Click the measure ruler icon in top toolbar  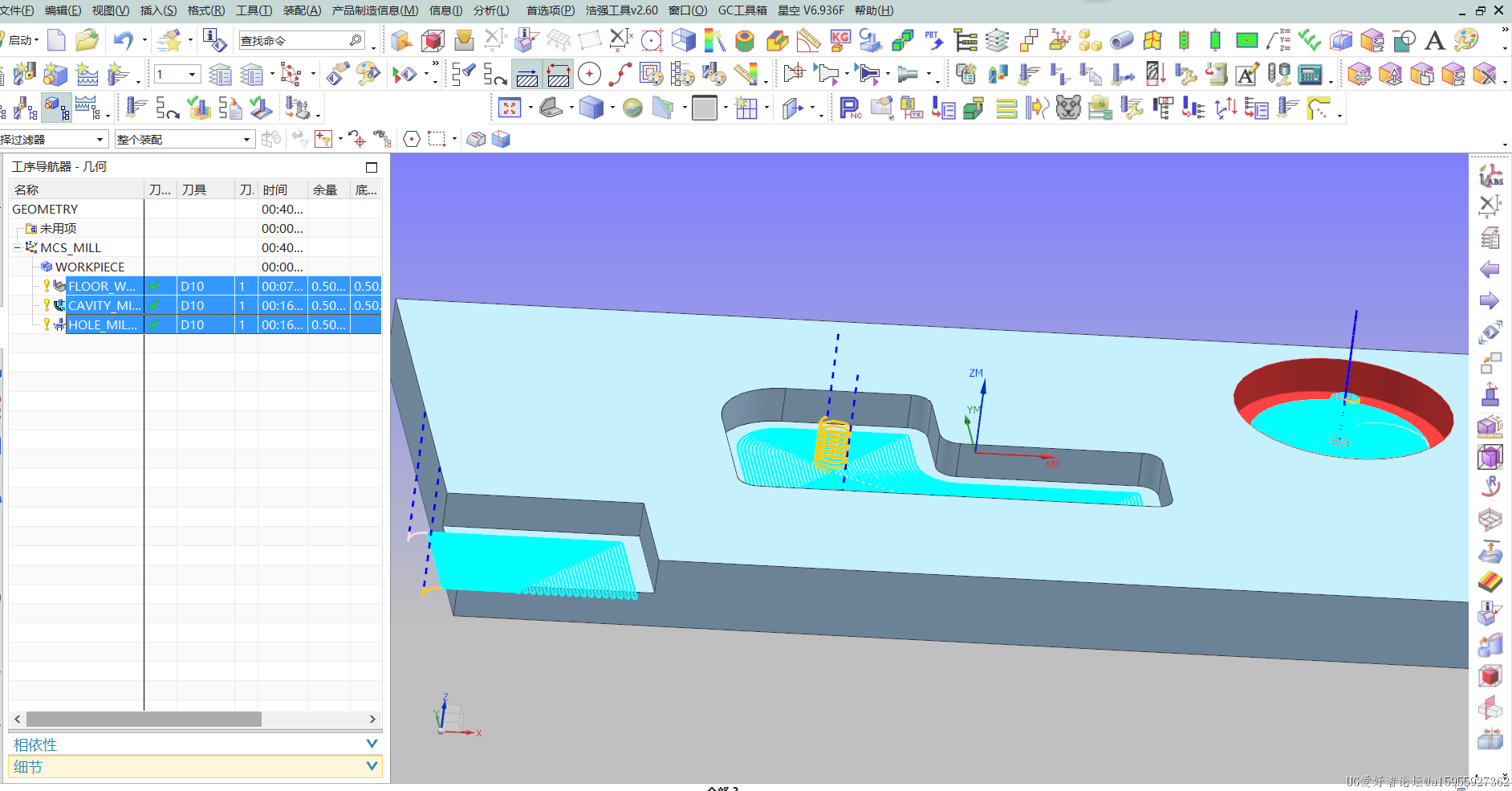point(809,40)
